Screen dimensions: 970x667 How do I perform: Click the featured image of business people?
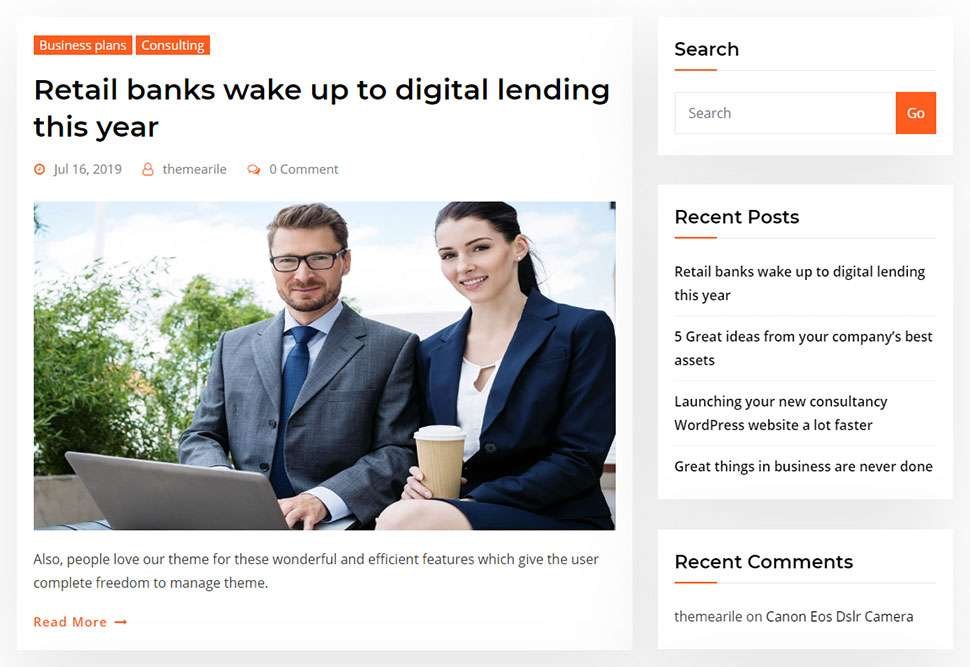point(324,365)
